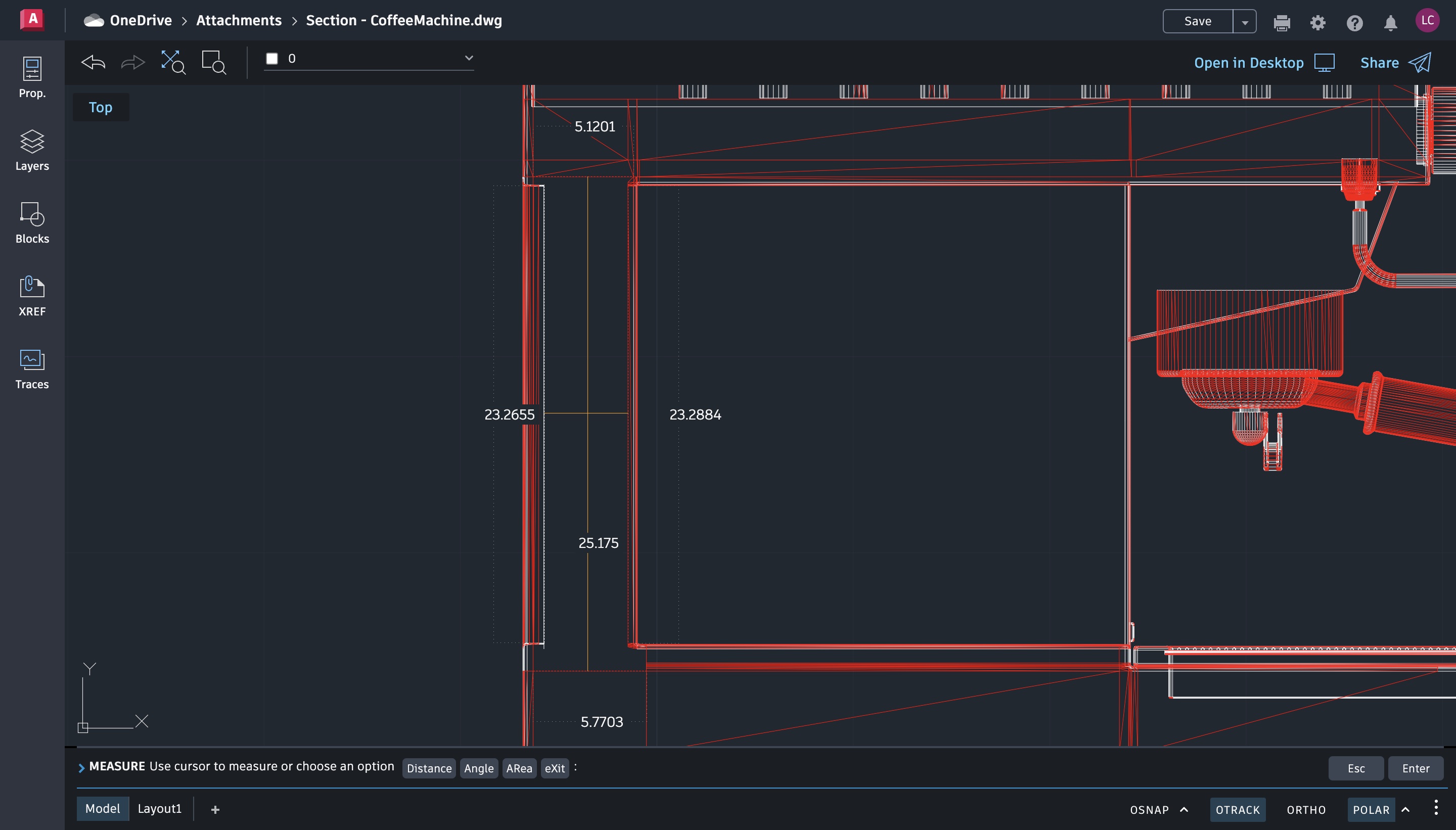Open the layer 0 dropdown

(x=469, y=58)
